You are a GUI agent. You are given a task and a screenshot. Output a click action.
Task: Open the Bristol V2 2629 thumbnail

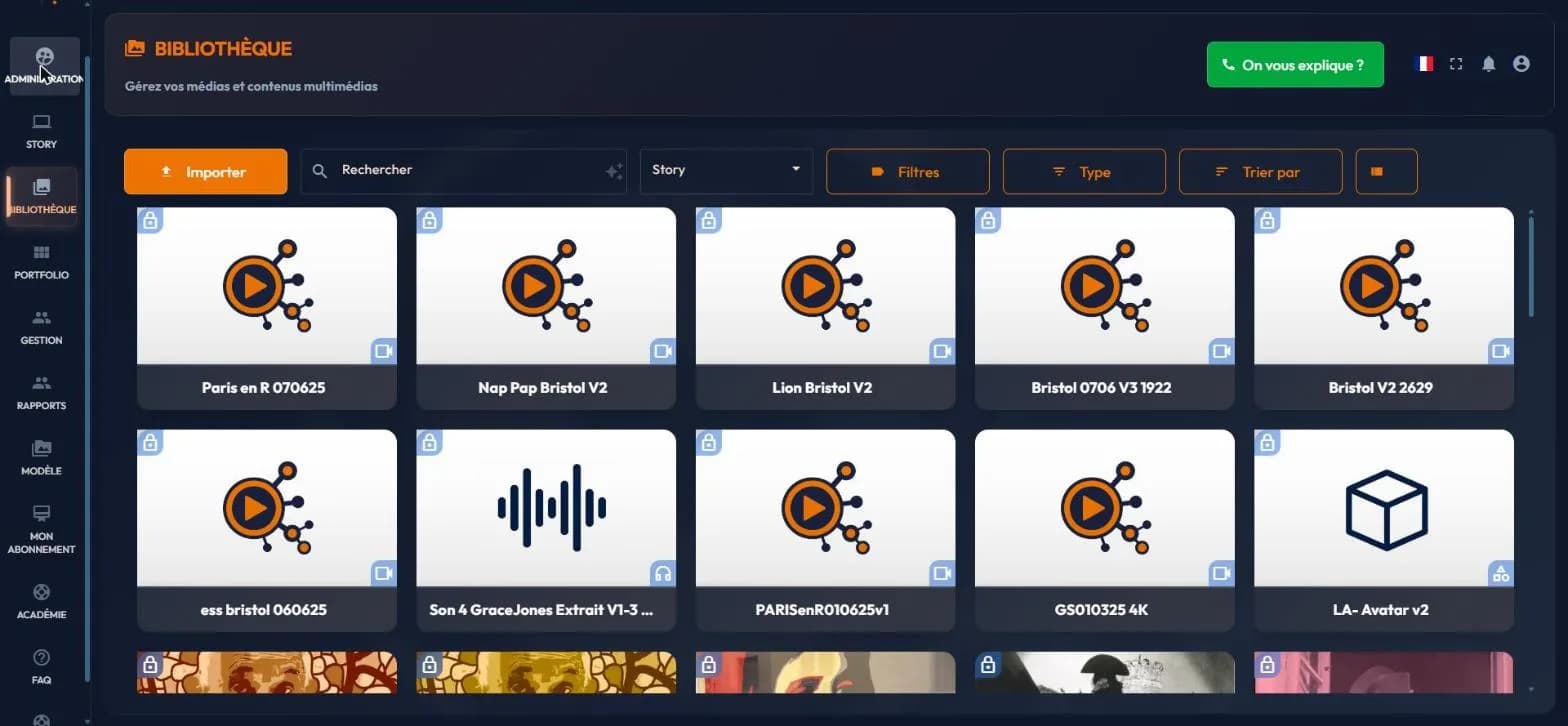coord(1384,286)
